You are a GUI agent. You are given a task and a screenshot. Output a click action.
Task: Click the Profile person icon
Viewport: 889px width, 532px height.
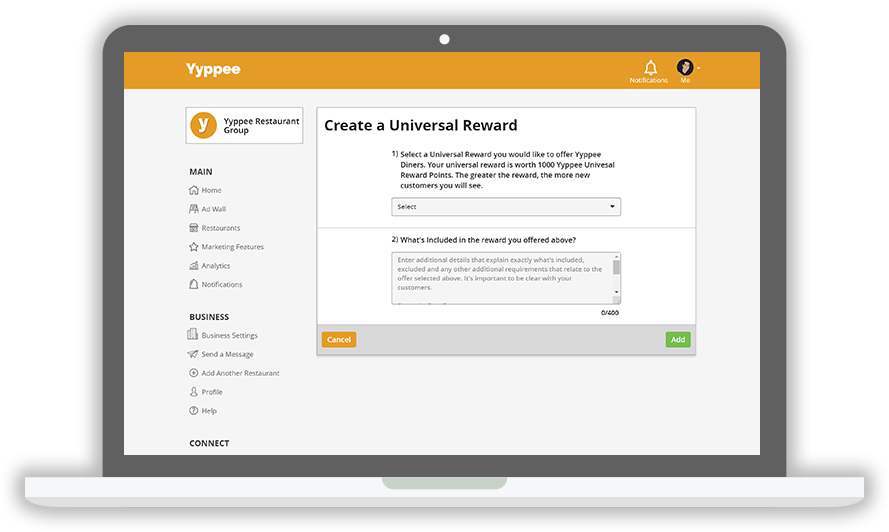click(x=193, y=392)
